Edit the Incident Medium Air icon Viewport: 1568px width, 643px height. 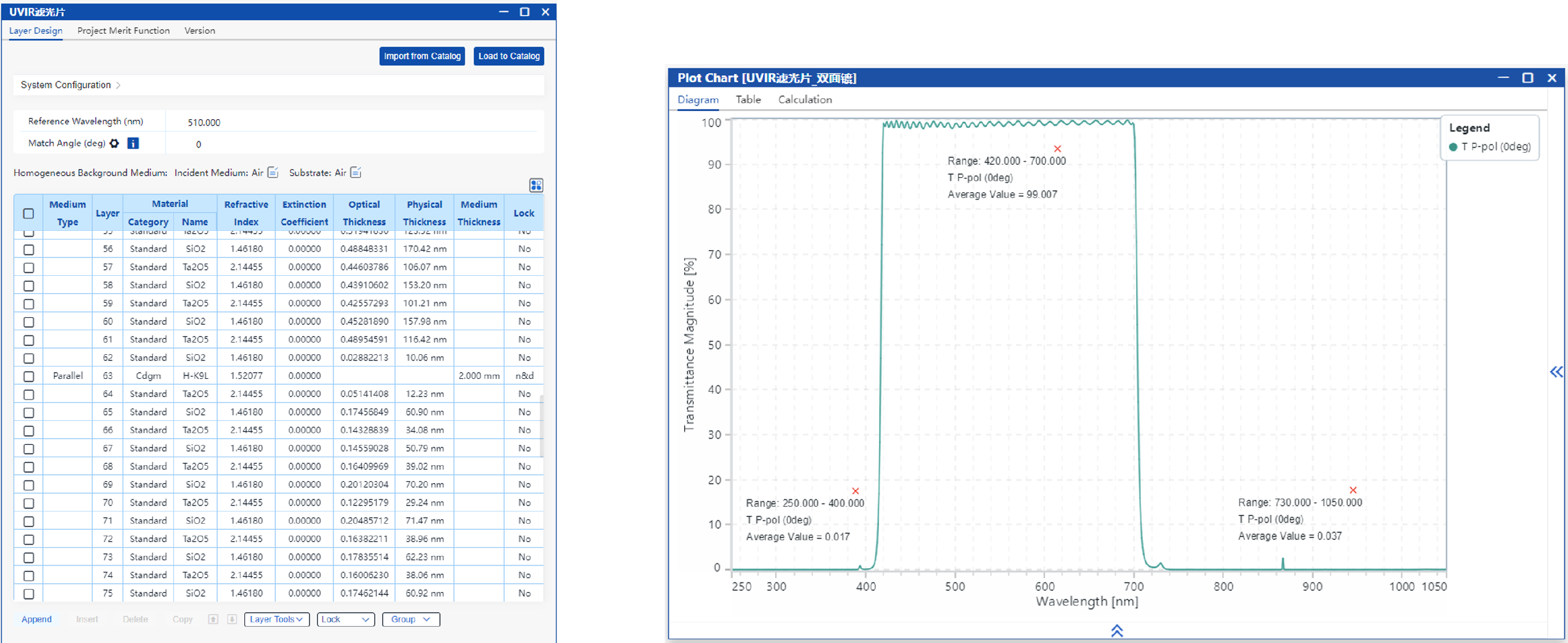[273, 173]
